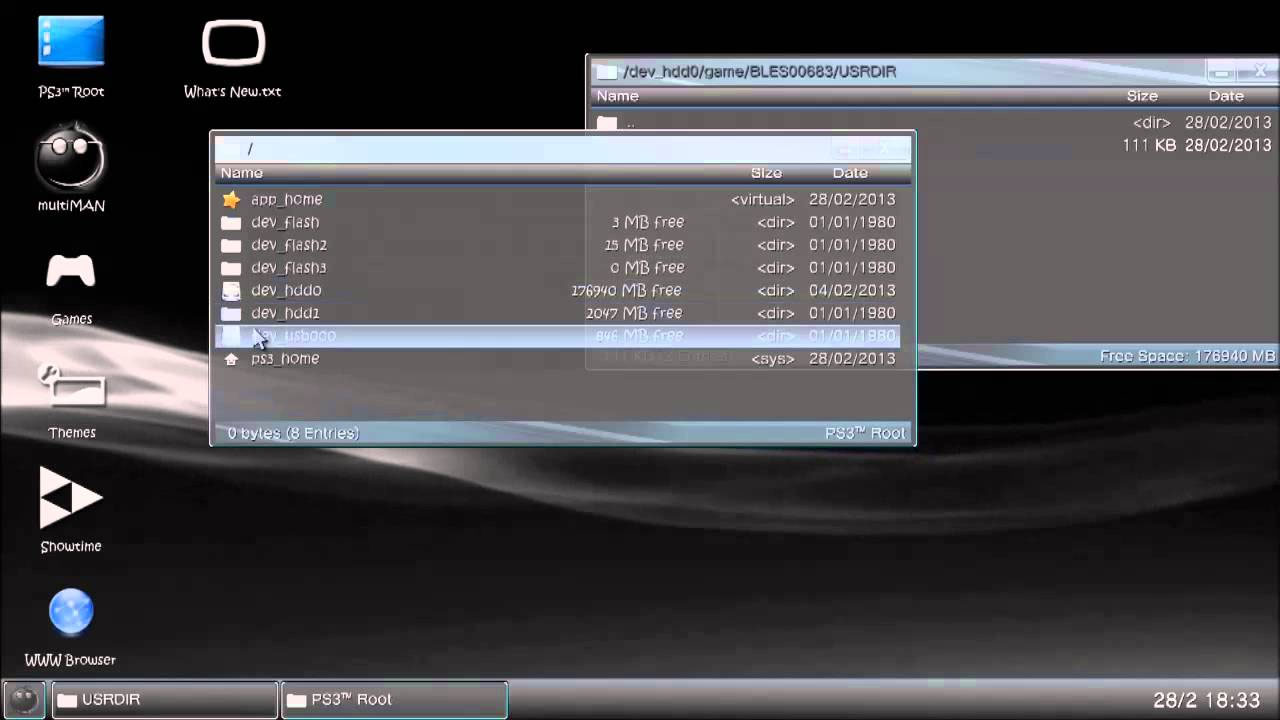The height and width of the screenshot is (720, 1280).
Task: Select the ps3_home sys entry
Action: click(x=285, y=358)
